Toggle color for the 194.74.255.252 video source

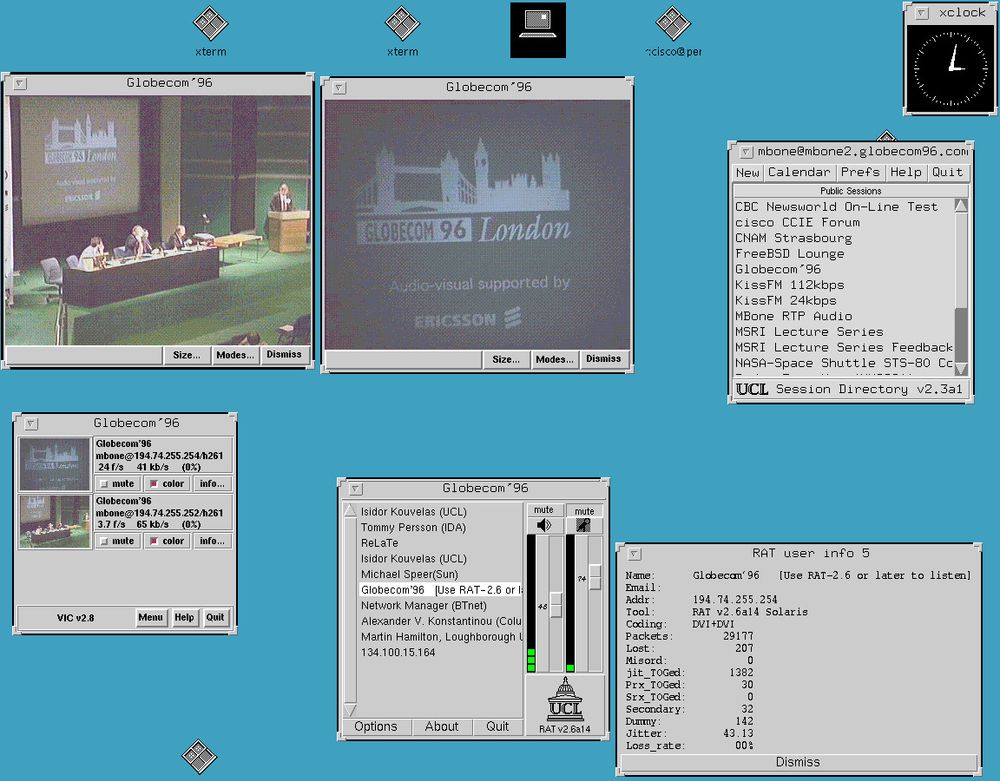pos(168,541)
